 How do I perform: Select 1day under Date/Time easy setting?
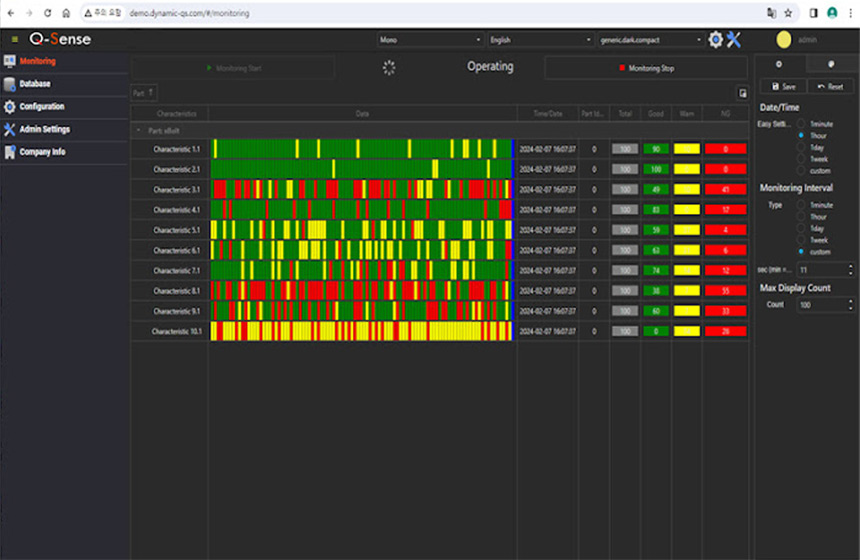(802, 147)
